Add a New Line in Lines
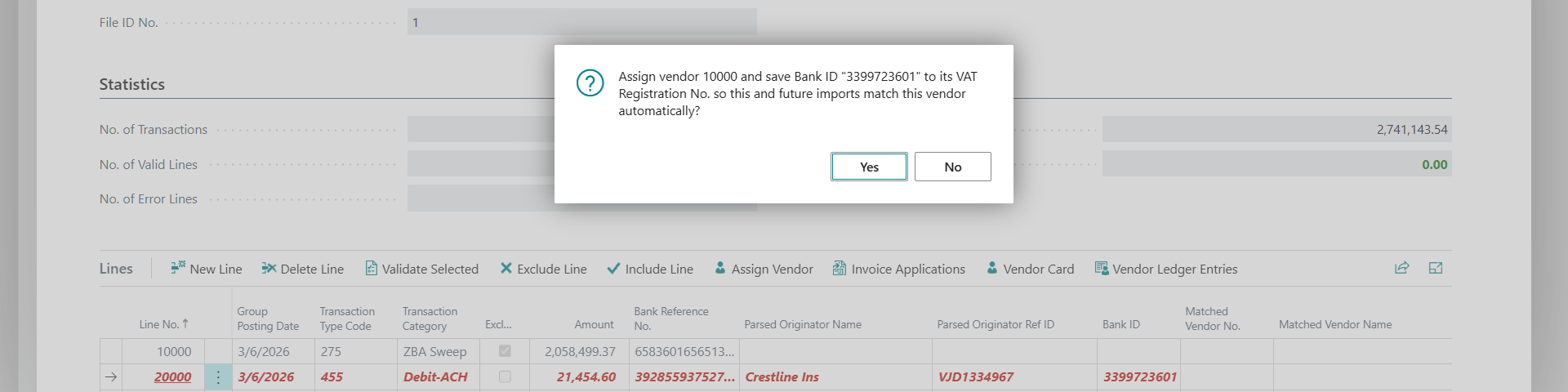 [207, 269]
